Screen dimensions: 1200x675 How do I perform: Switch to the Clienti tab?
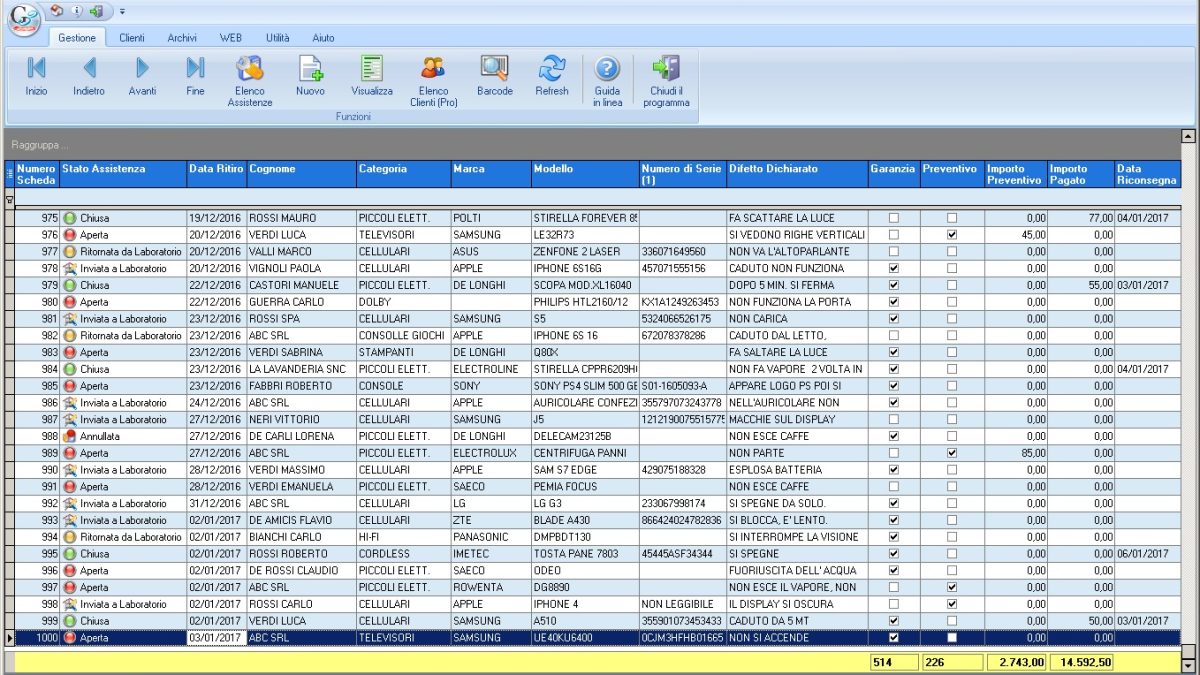click(x=132, y=38)
